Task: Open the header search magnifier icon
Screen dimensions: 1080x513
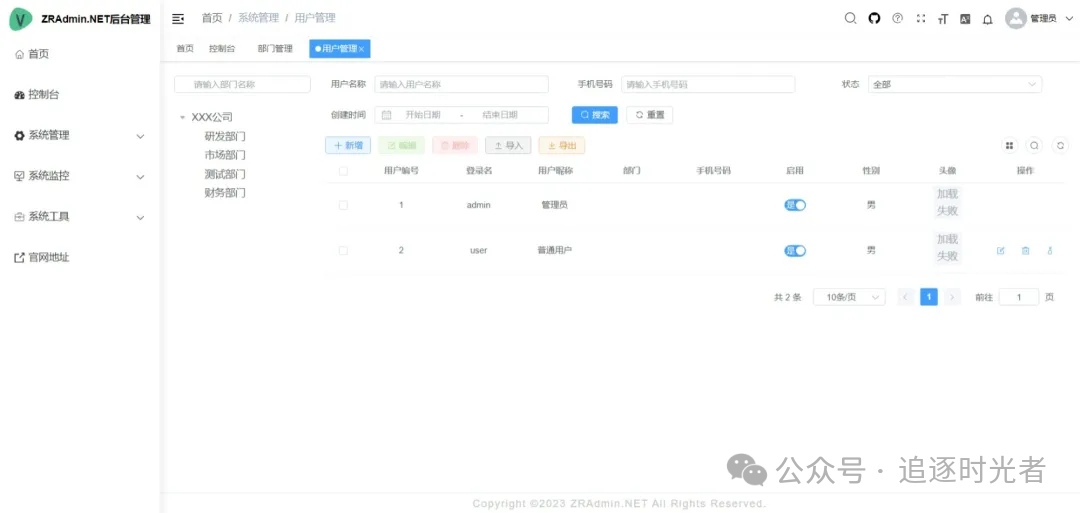Action: point(851,19)
